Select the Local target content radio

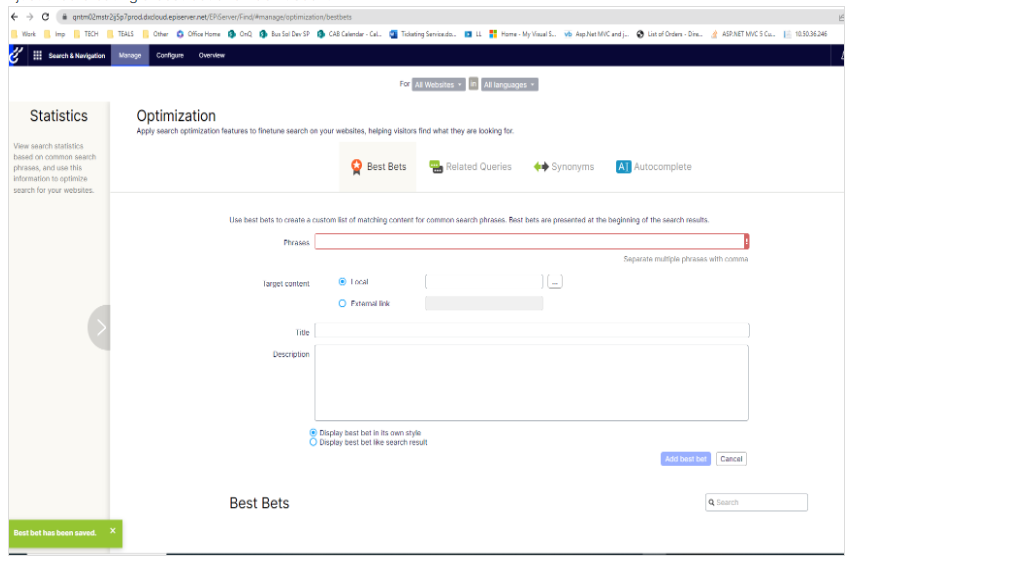(343, 282)
